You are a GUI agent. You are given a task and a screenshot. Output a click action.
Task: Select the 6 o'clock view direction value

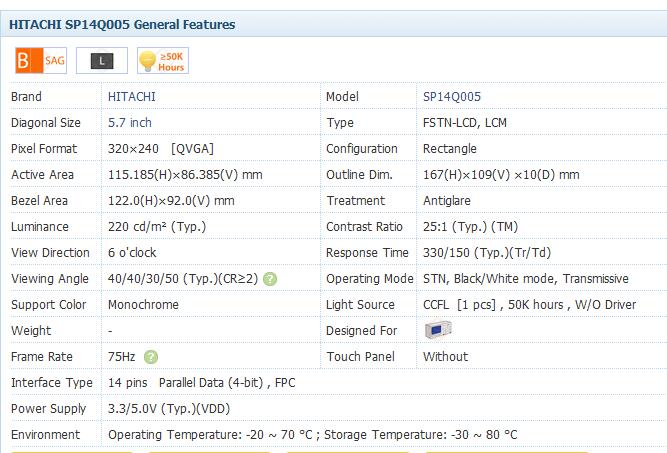(132, 253)
